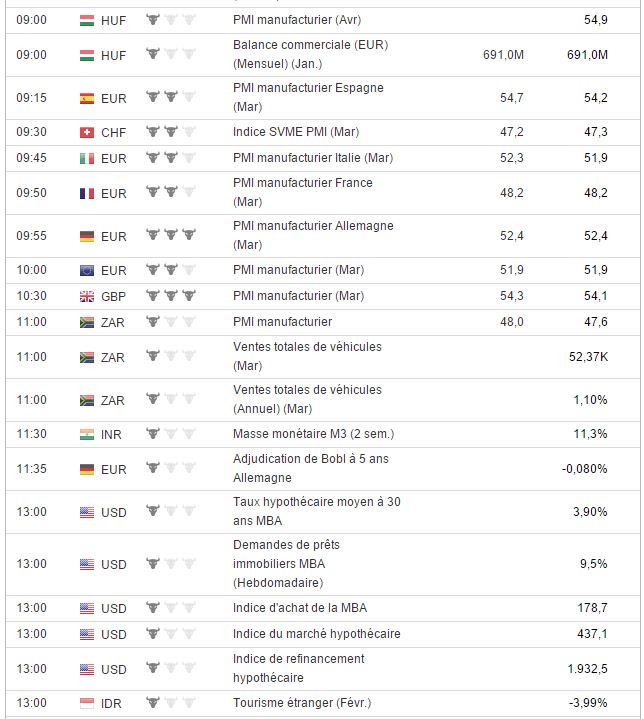This screenshot has height=719, width=644.
Task: Click the bull importance icons for Masse monétaire M3
Action: 170,433
